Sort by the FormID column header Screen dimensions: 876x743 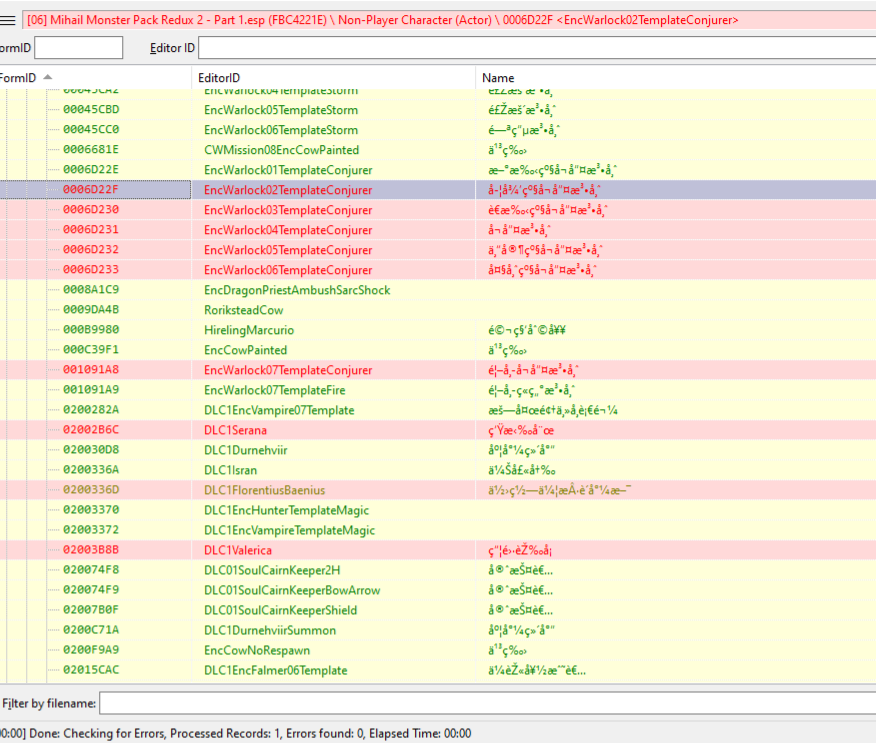coord(95,78)
